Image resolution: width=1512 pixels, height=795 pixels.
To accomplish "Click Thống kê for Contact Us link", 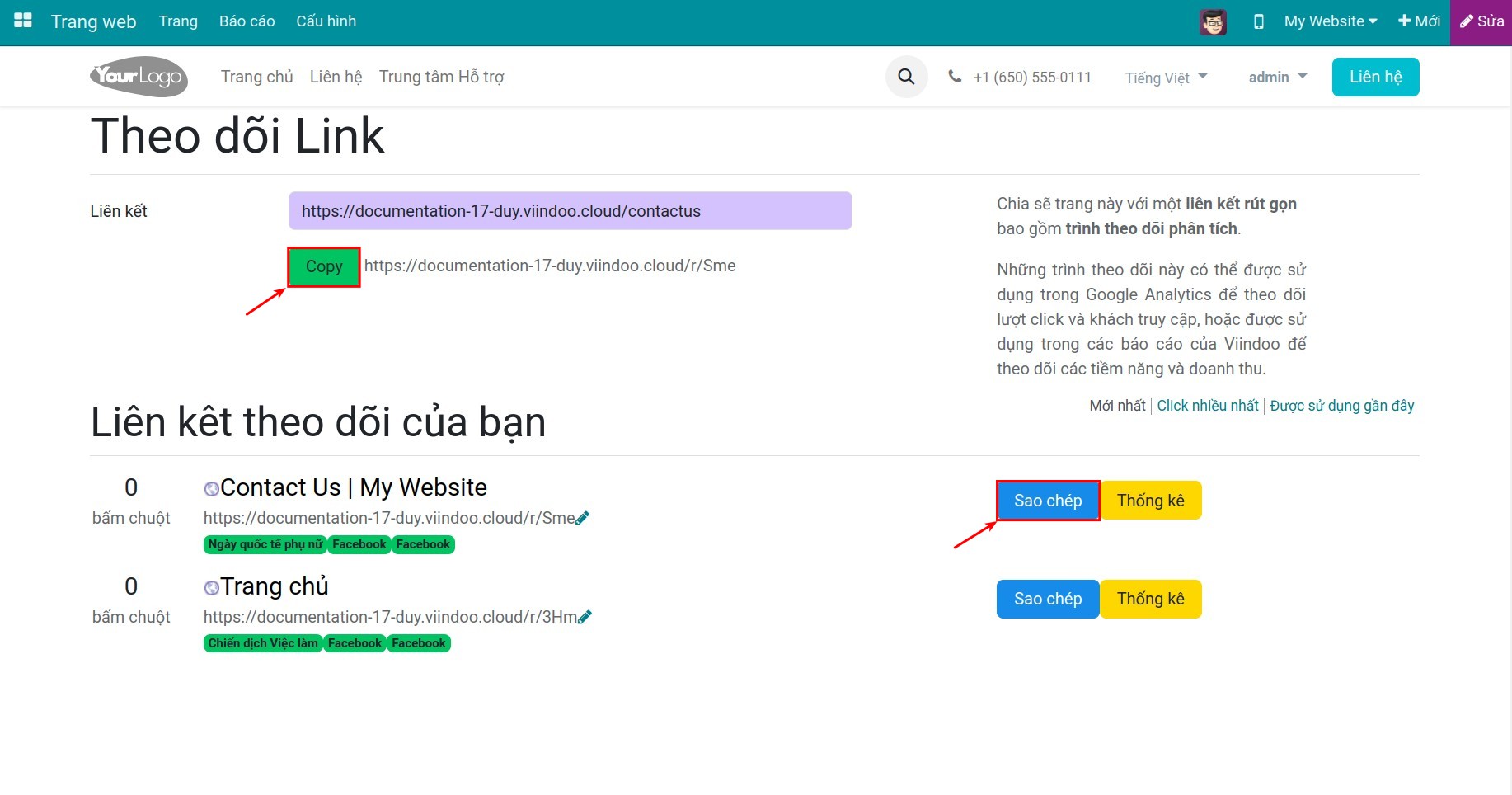I will (1150, 501).
